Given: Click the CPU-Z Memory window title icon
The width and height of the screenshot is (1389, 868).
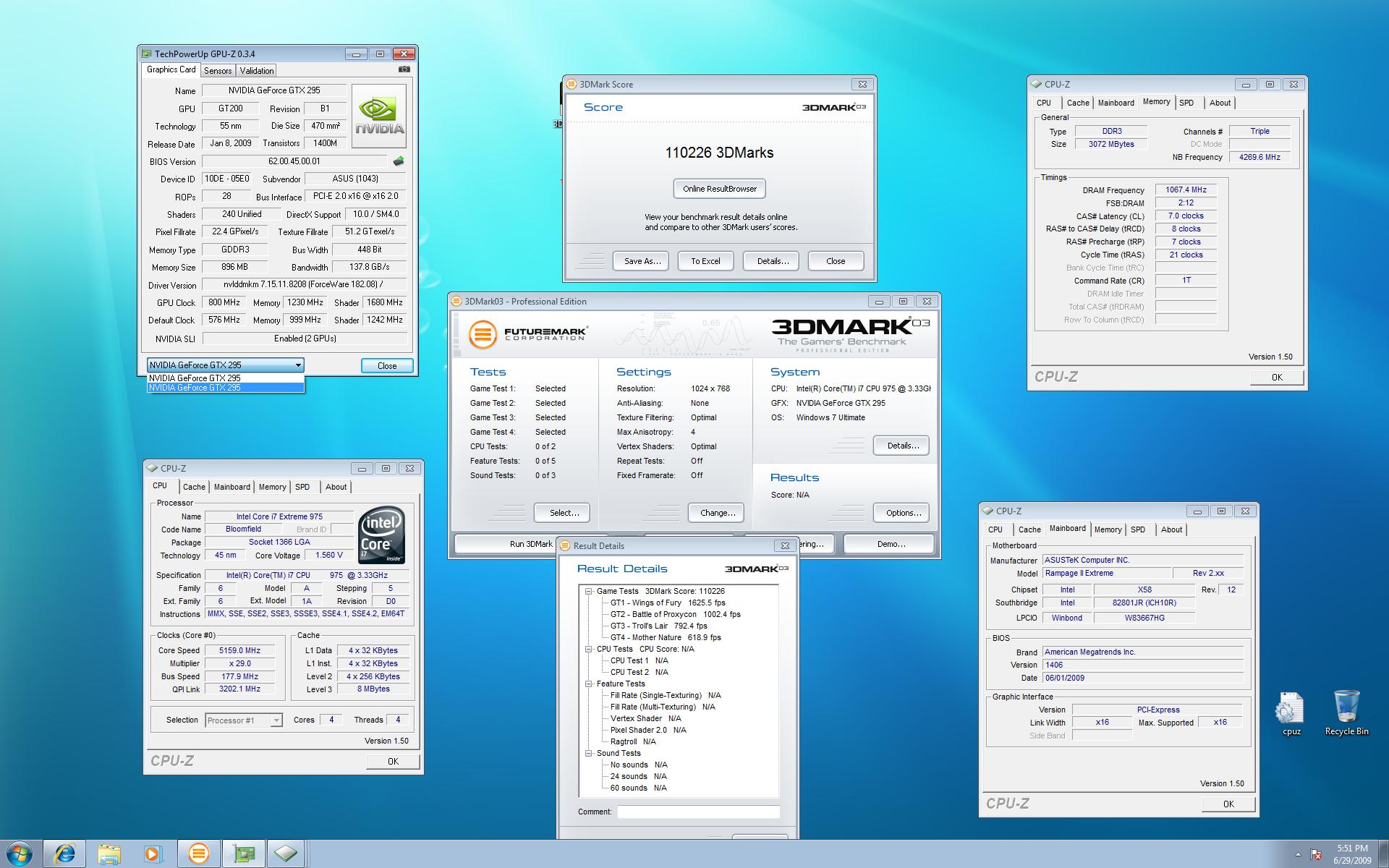Looking at the screenshot, I should coord(1036,84).
